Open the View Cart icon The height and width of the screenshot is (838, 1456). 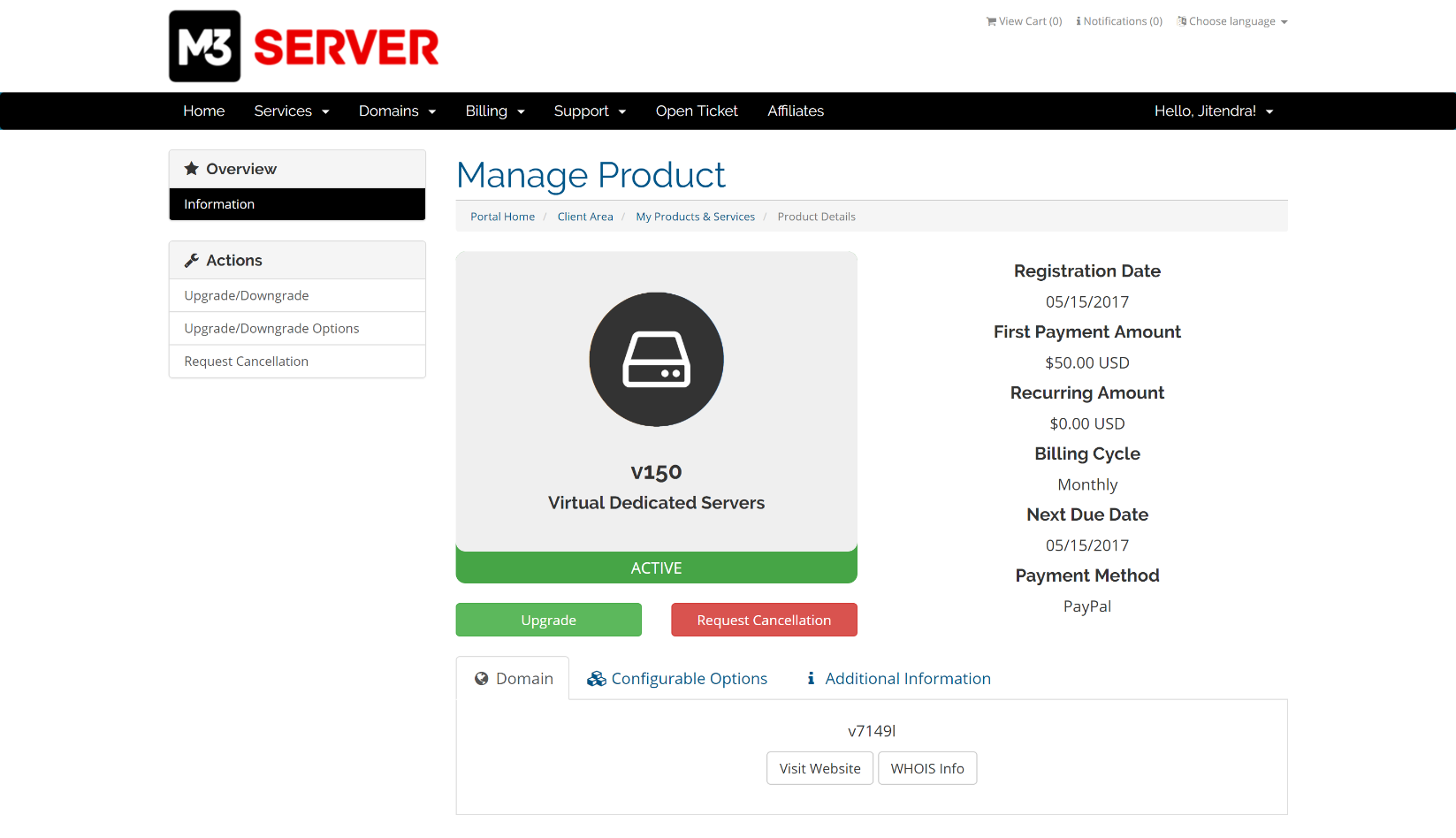(x=990, y=20)
